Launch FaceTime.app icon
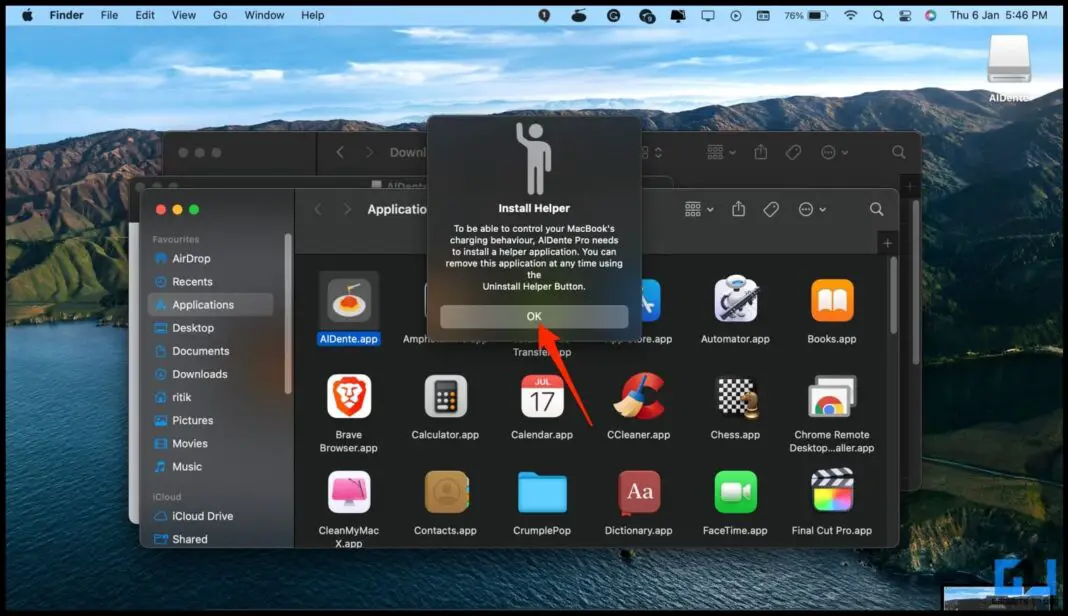 [x=736, y=492]
